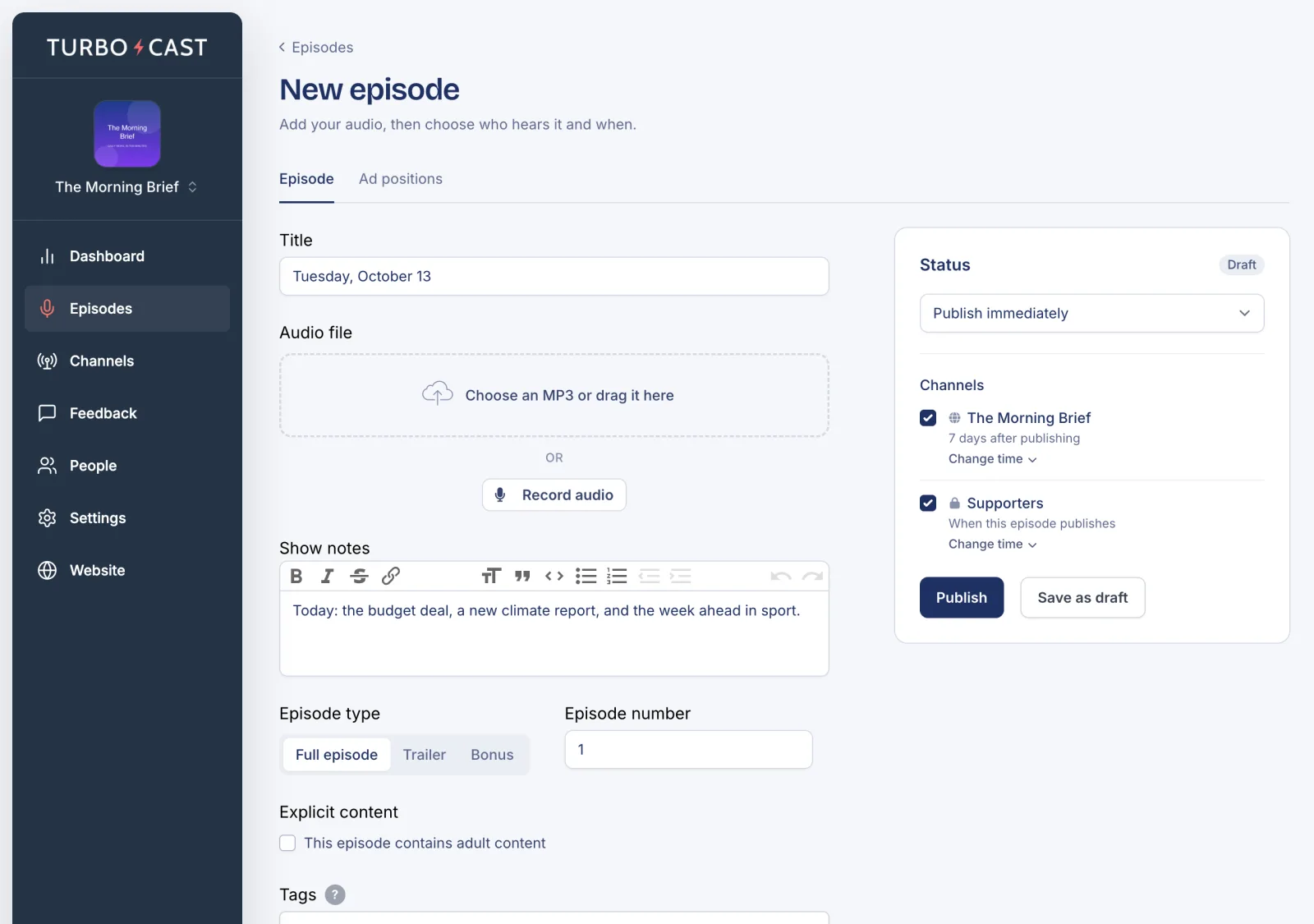The image size is (1314, 924).
Task: Select Bonus episode type
Action: (x=492, y=755)
